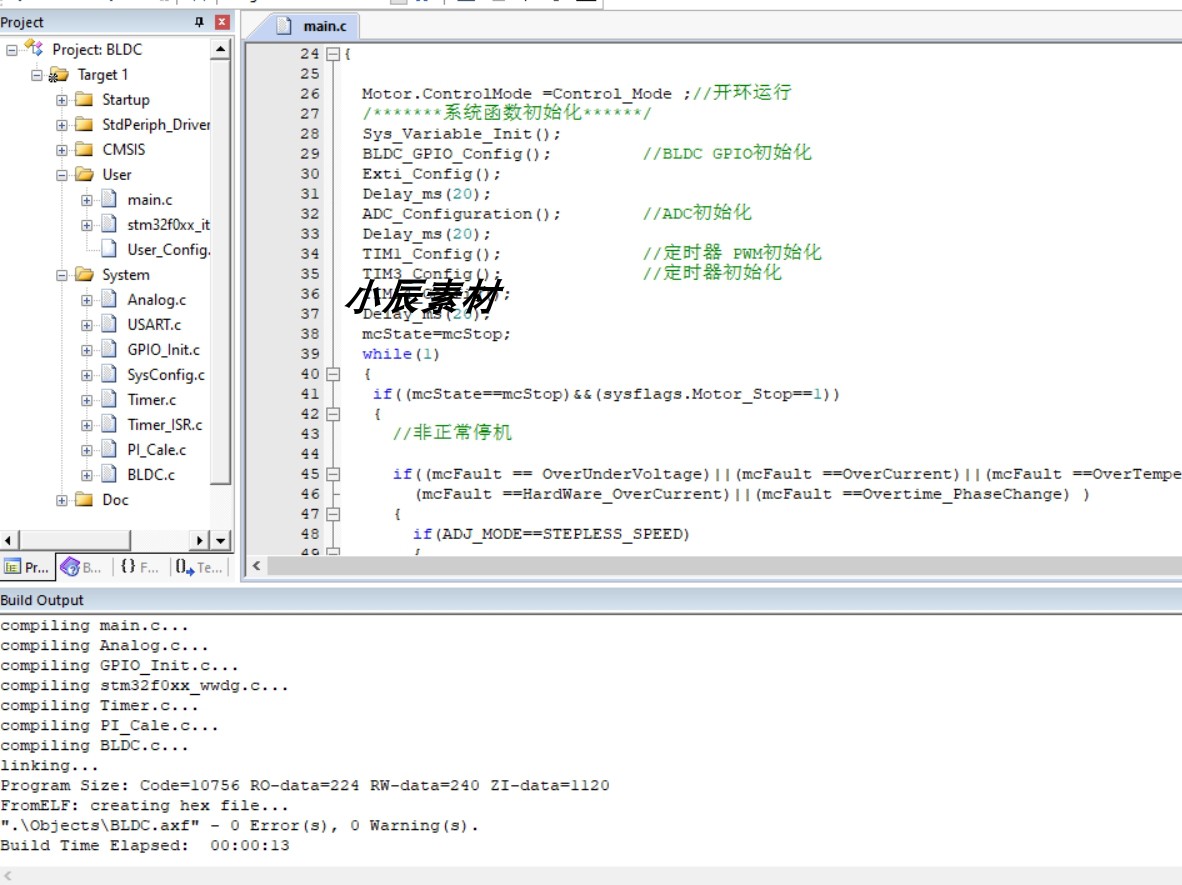Collapse code fold at line 24

click(332, 54)
